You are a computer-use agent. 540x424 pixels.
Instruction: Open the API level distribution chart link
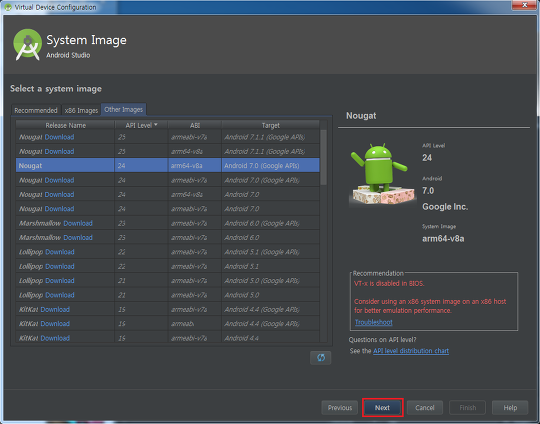411,351
